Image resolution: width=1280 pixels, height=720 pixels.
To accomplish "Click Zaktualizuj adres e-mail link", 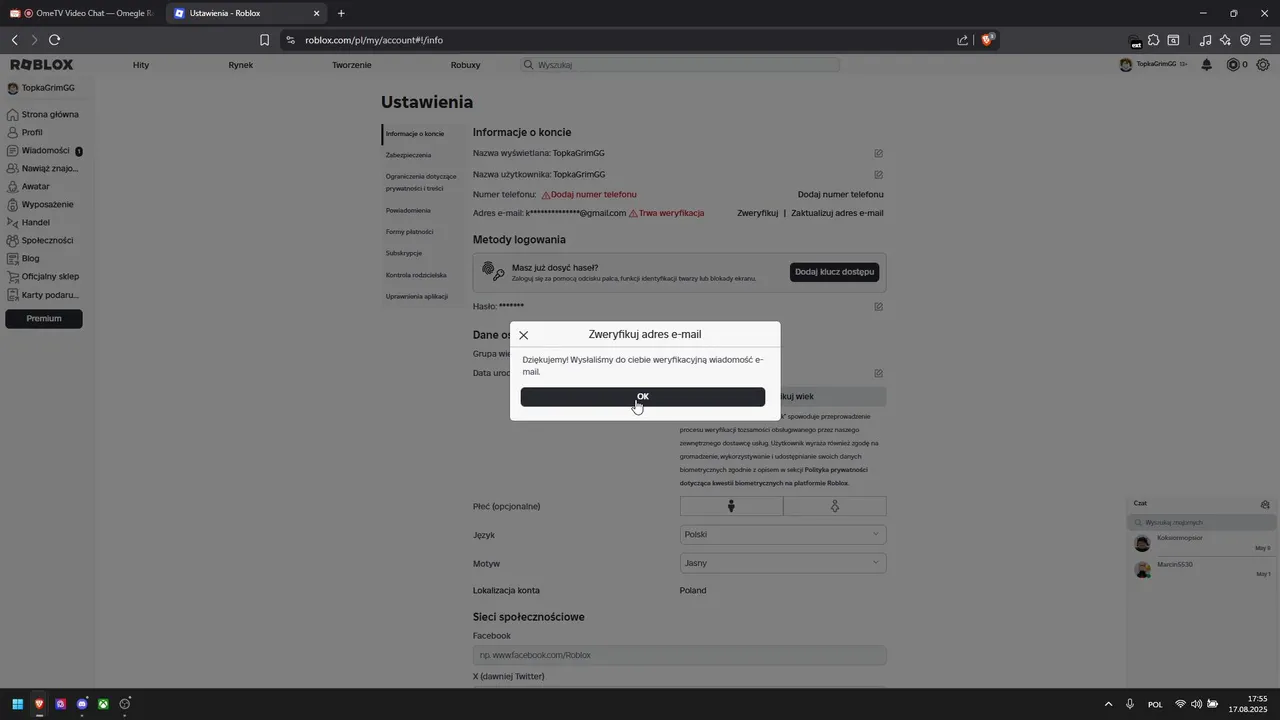I will point(837,213).
